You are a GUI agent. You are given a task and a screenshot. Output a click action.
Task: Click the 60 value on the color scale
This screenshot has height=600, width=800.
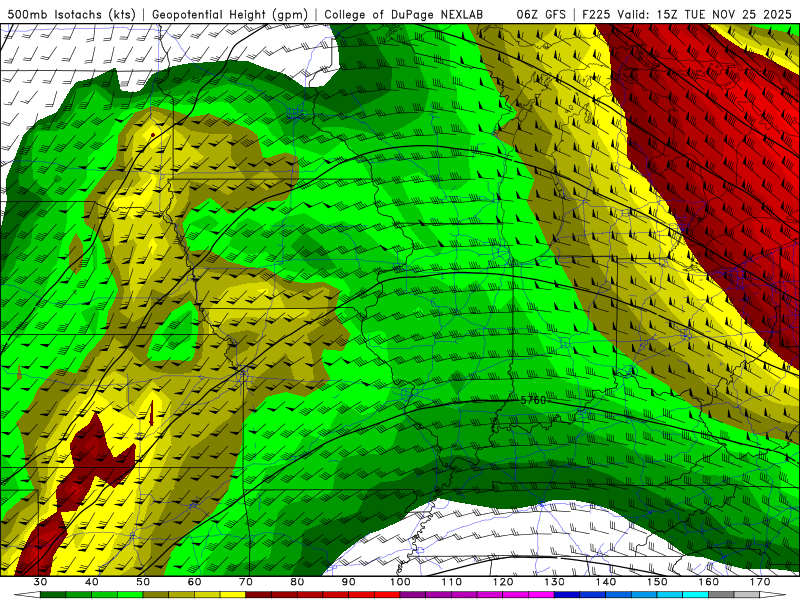pyautogui.click(x=194, y=582)
